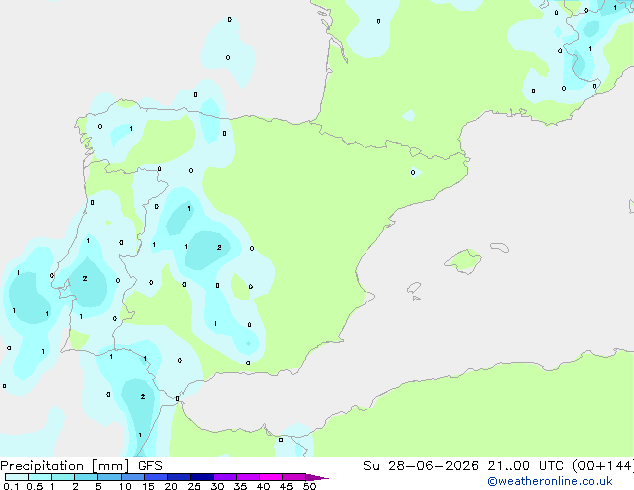Pick the 15–20 mm legend swatch
Viewport: 634px width, 490px height.
tap(156, 477)
